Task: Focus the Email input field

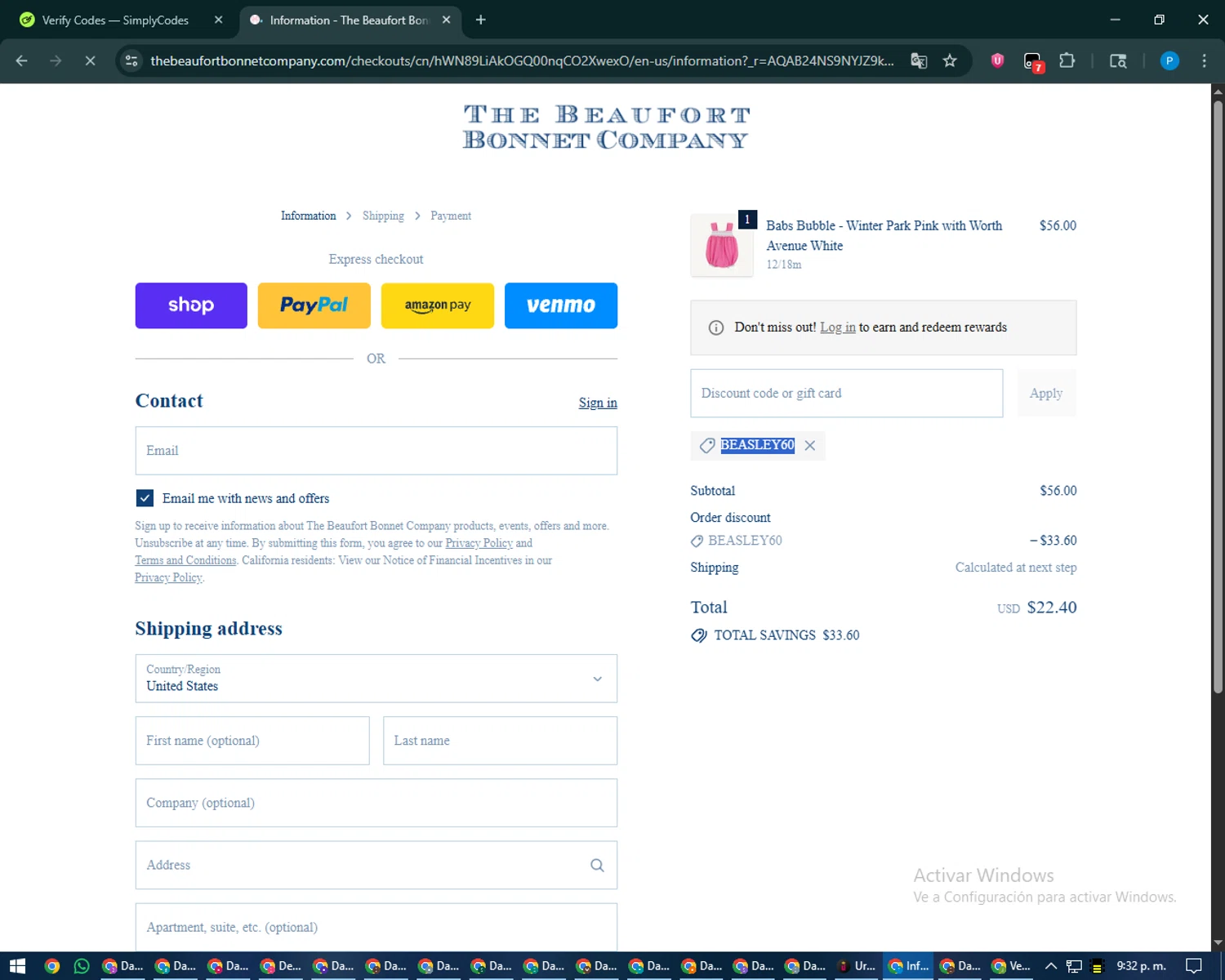Action: click(376, 451)
